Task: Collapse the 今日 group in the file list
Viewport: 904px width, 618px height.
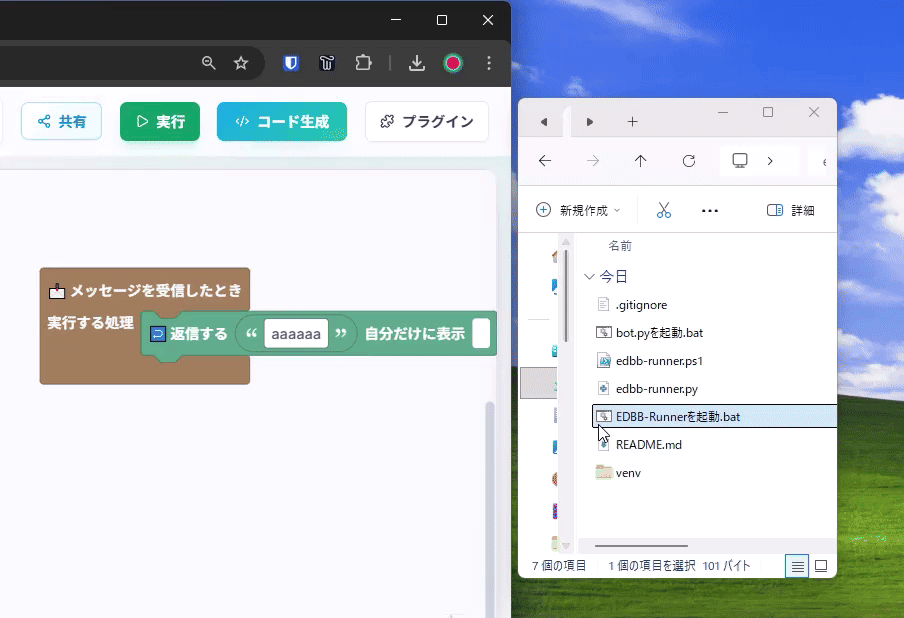Action: pos(588,276)
